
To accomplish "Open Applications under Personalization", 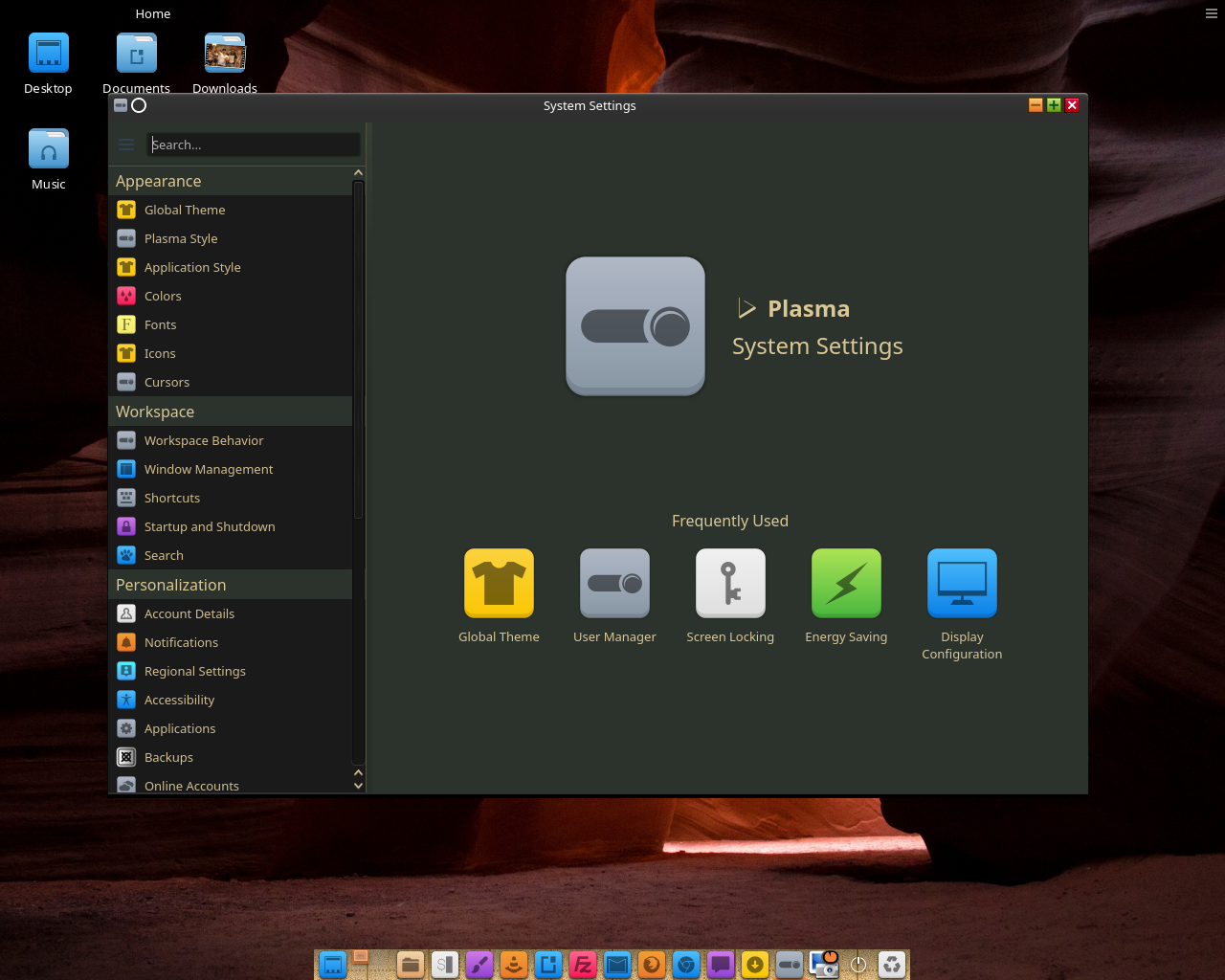I will 231,728.
